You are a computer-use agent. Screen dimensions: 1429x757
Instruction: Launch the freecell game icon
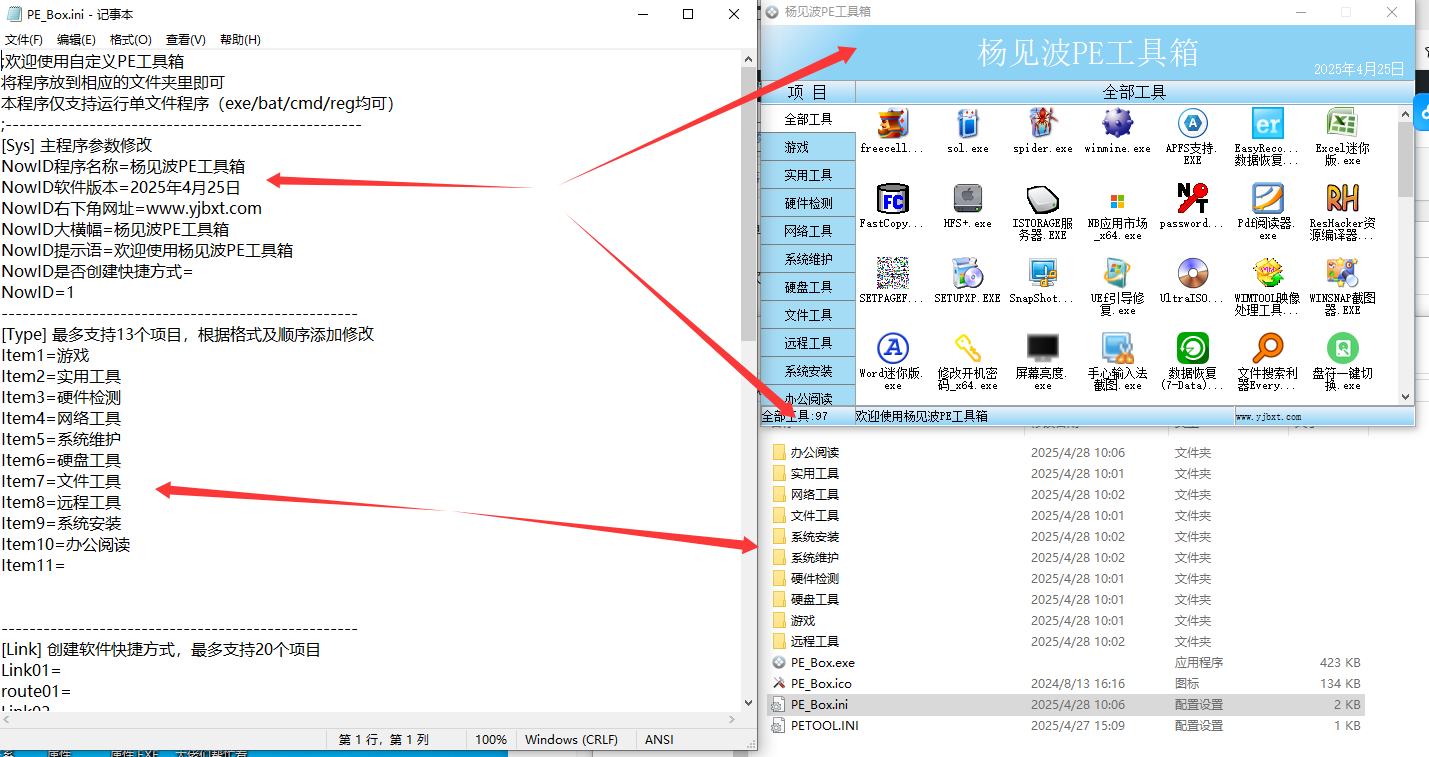tap(891, 125)
